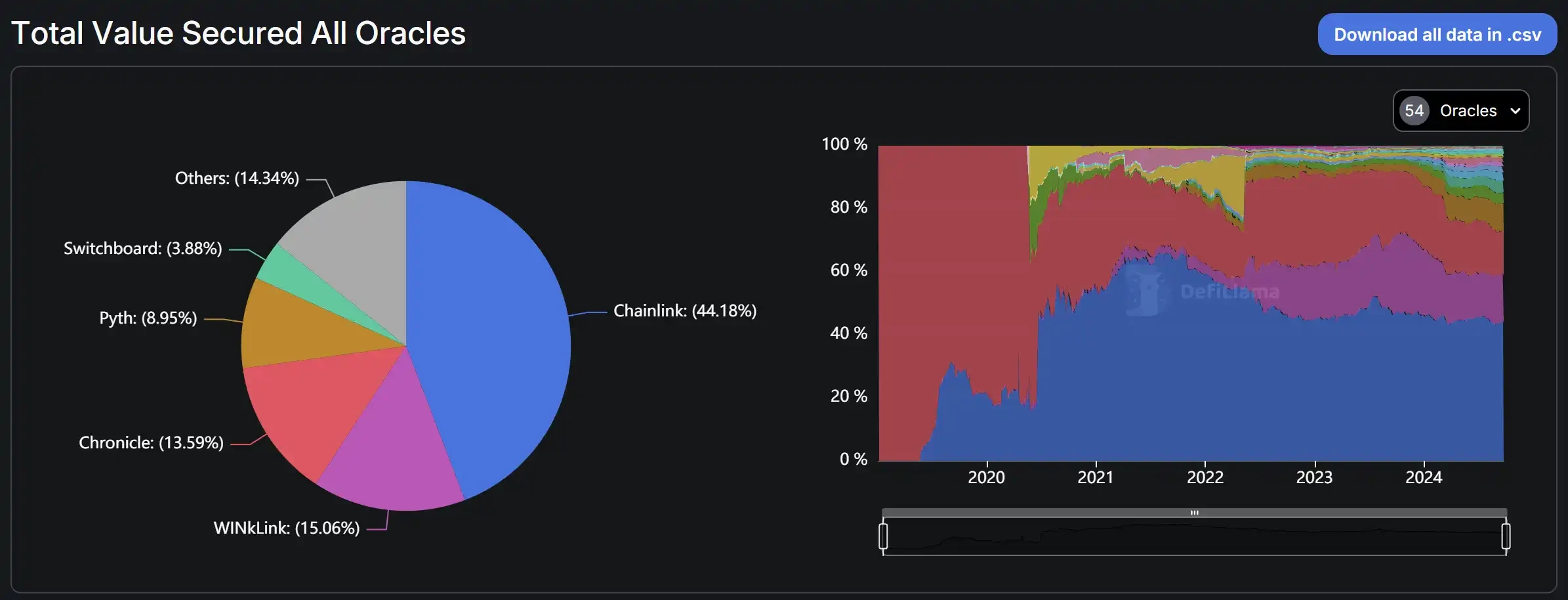Click the Others (14.34%) label
This screenshot has height=600, width=1568.
click(x=236, y=178)
